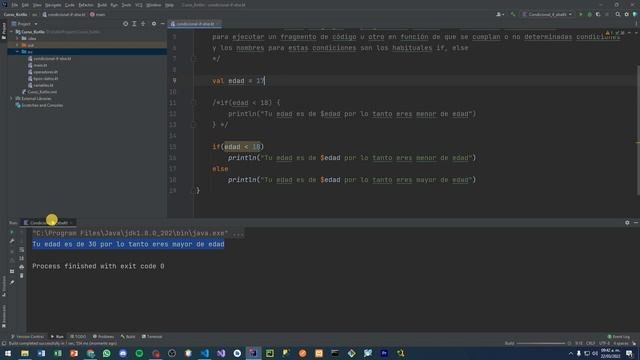Open the View menu
This screenshot has height=360, width=640.
pyautogui.click(x=37, y=5)
